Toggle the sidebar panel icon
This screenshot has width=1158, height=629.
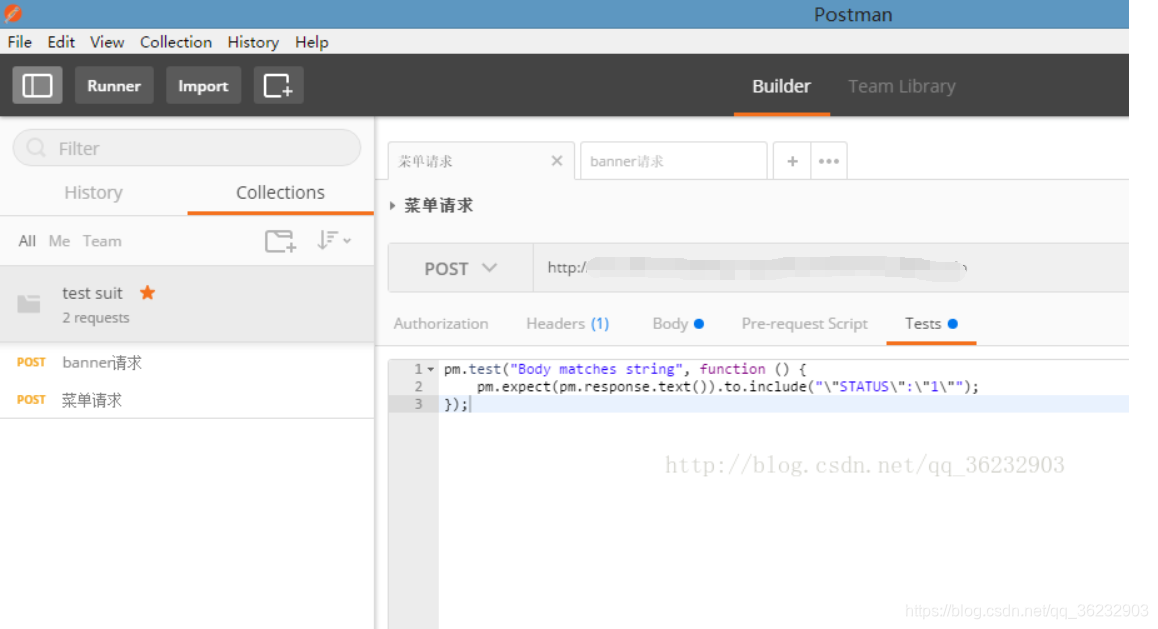37,86
